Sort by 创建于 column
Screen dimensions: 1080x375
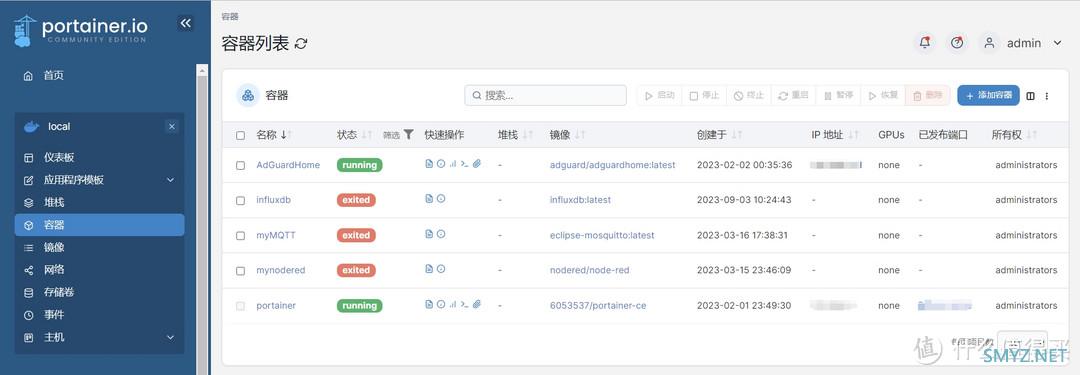click(x=719, y=134)
